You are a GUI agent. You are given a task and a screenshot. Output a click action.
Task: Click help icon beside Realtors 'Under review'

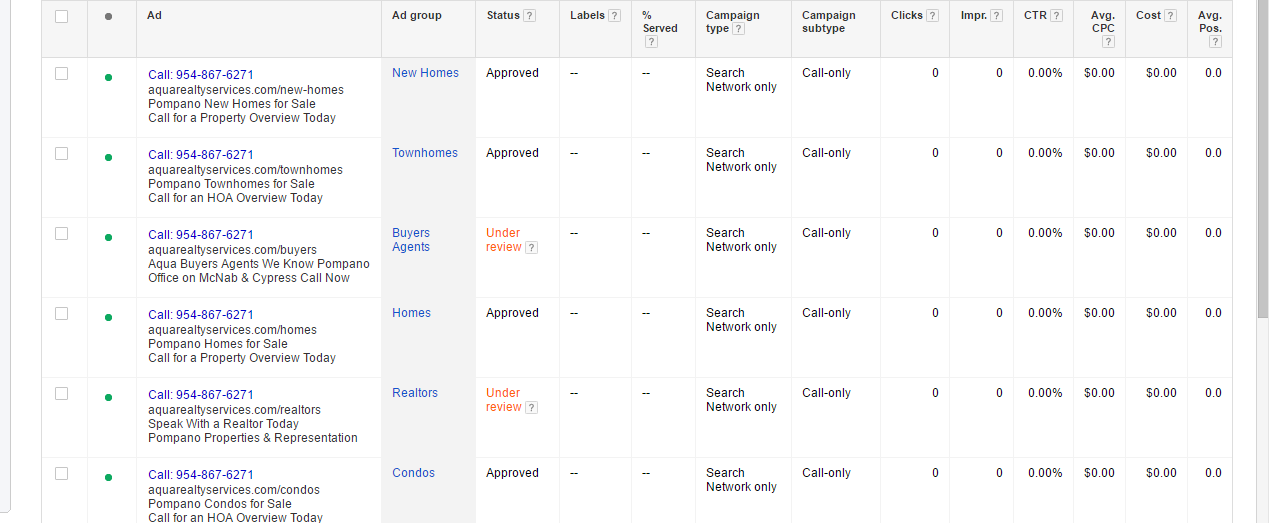pos(531,408)
